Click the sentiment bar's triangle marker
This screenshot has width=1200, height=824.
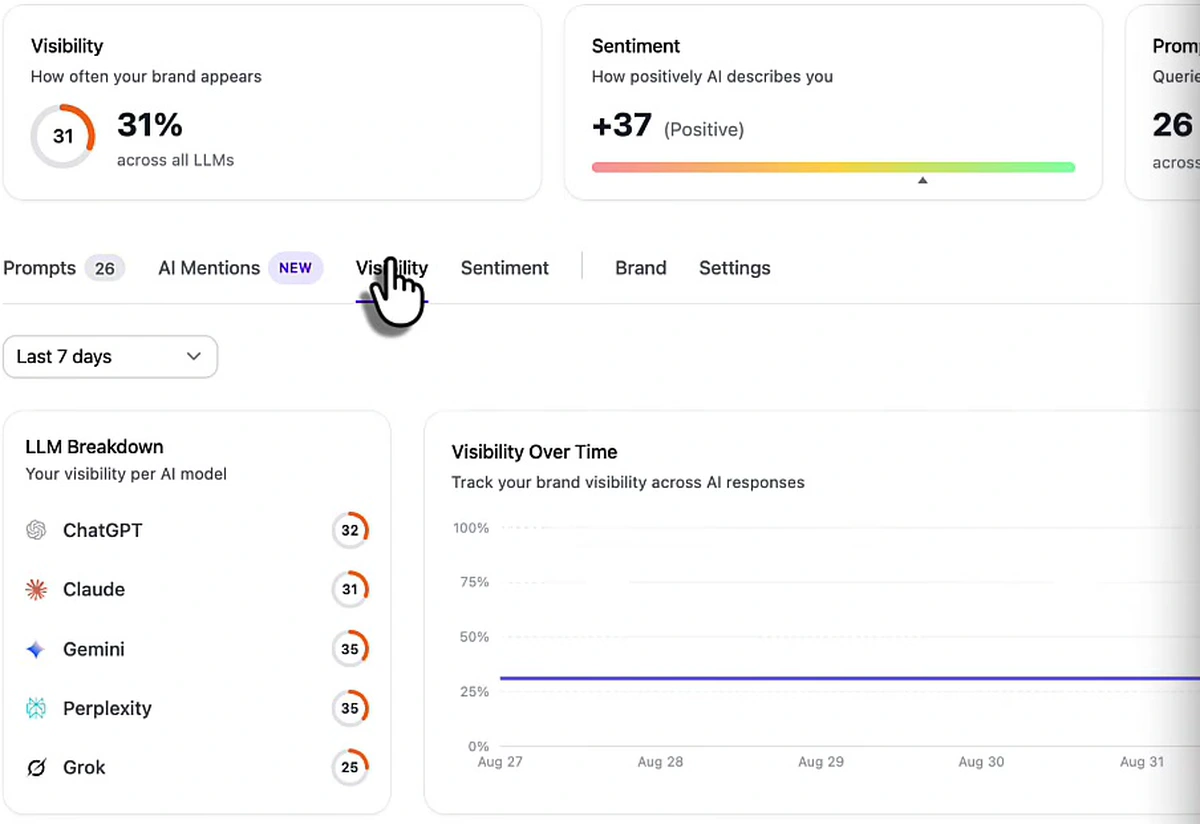pos(922,181)
